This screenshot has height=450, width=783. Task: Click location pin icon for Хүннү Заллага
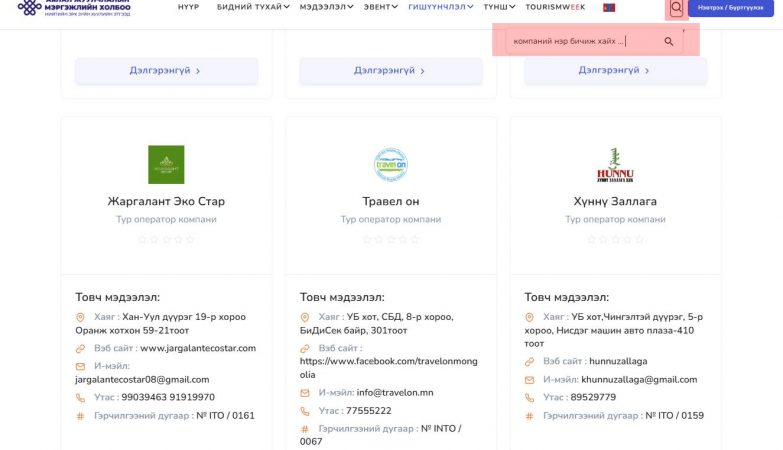click(x=529, y=317)
